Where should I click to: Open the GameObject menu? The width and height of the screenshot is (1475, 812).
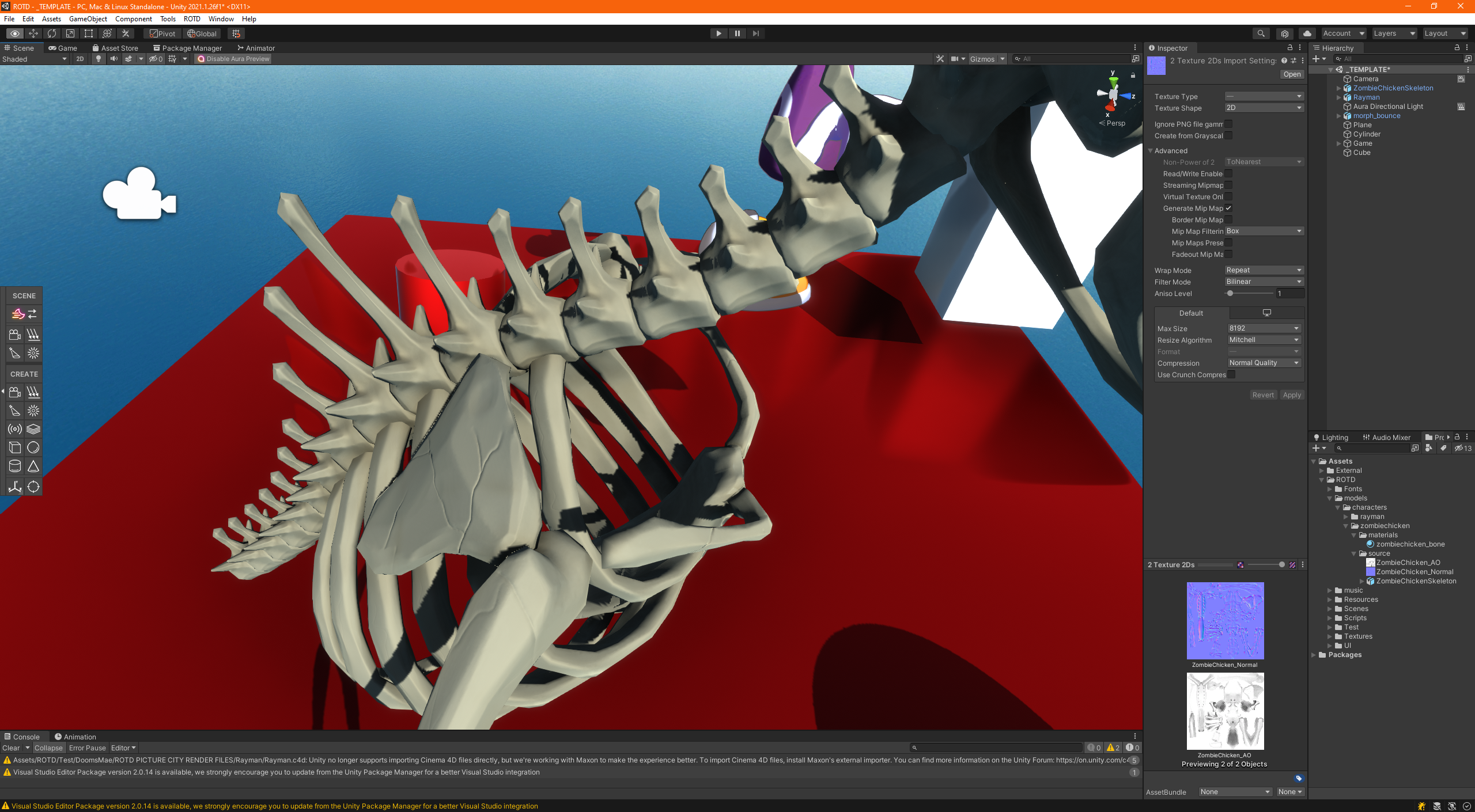tap(88, 19)
